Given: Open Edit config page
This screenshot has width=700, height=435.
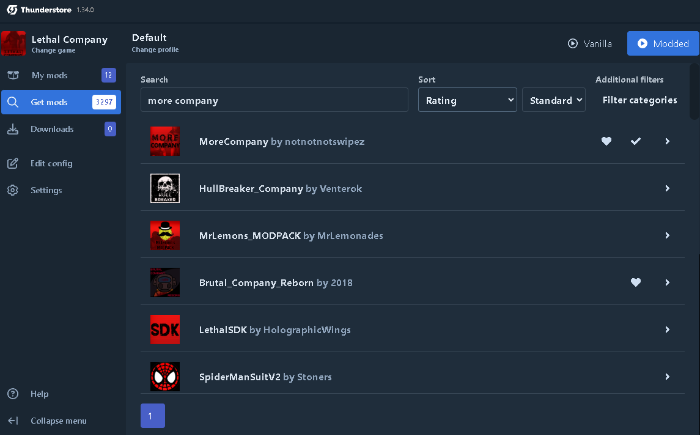Looking at the screenshot, I should pos(61,163).
